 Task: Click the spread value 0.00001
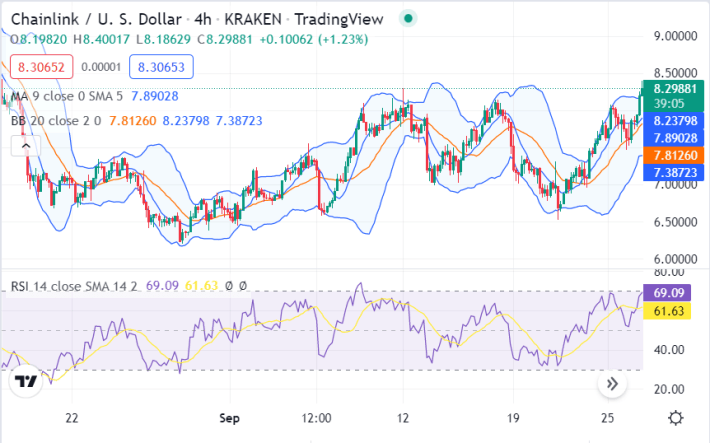101,67
